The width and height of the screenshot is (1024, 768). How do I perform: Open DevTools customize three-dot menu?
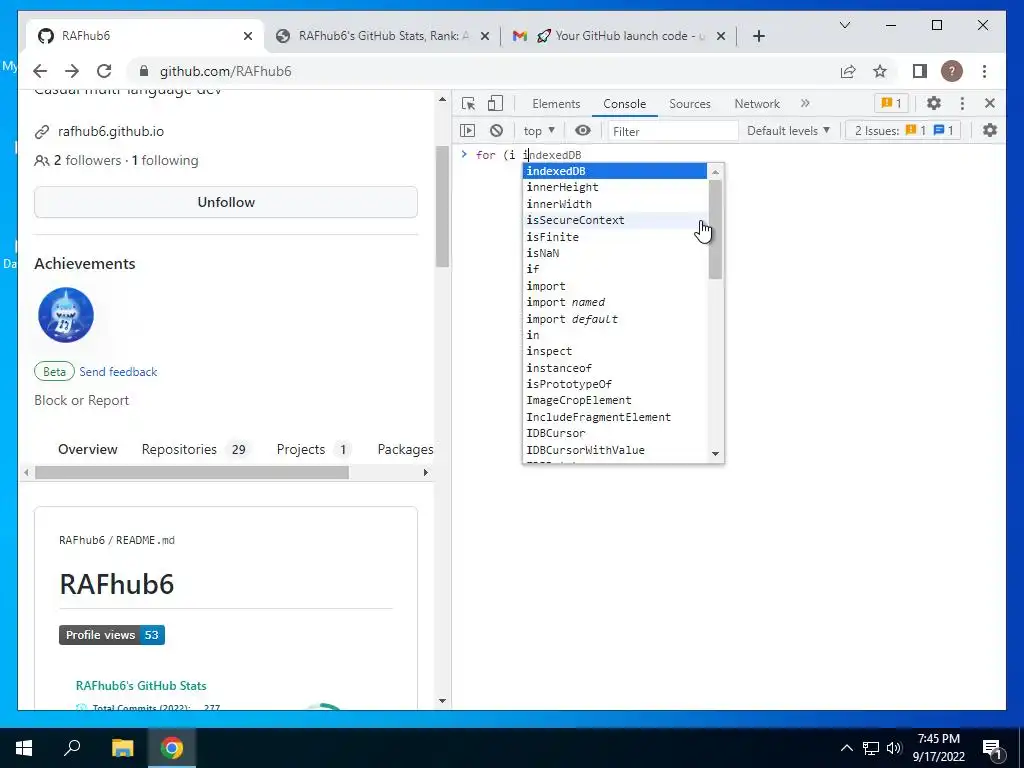(x=962, y=103)
